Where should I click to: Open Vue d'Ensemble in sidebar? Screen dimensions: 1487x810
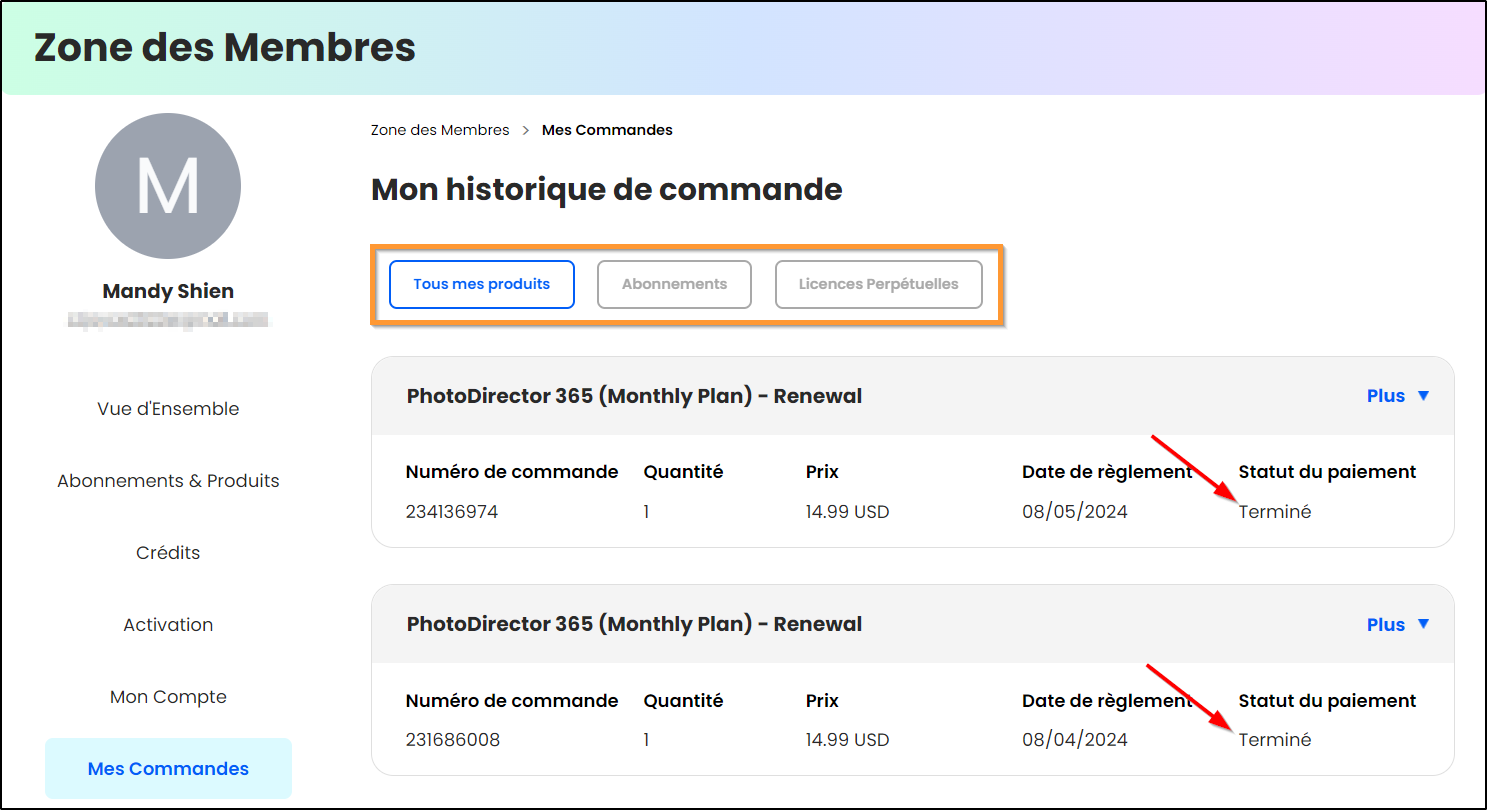pos(168,409)
